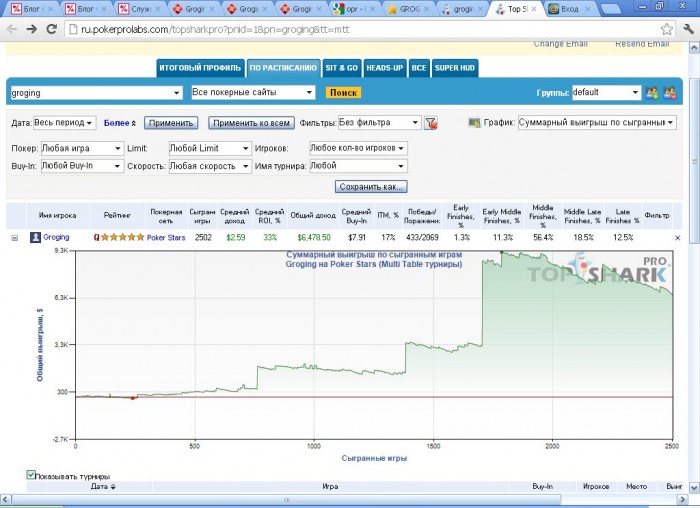Image resolution: width=700 pixels, height=508 pixels.
Task: Remove the Groging row with X icon
Action: pos(677,238)
